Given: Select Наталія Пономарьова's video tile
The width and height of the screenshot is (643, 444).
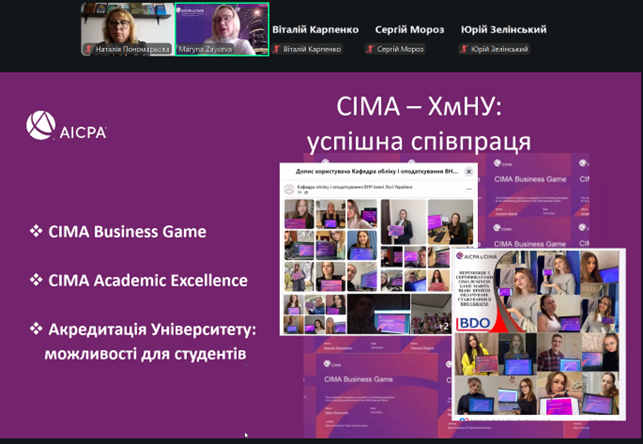Looking at the screenshot, I should coord(127,28).
